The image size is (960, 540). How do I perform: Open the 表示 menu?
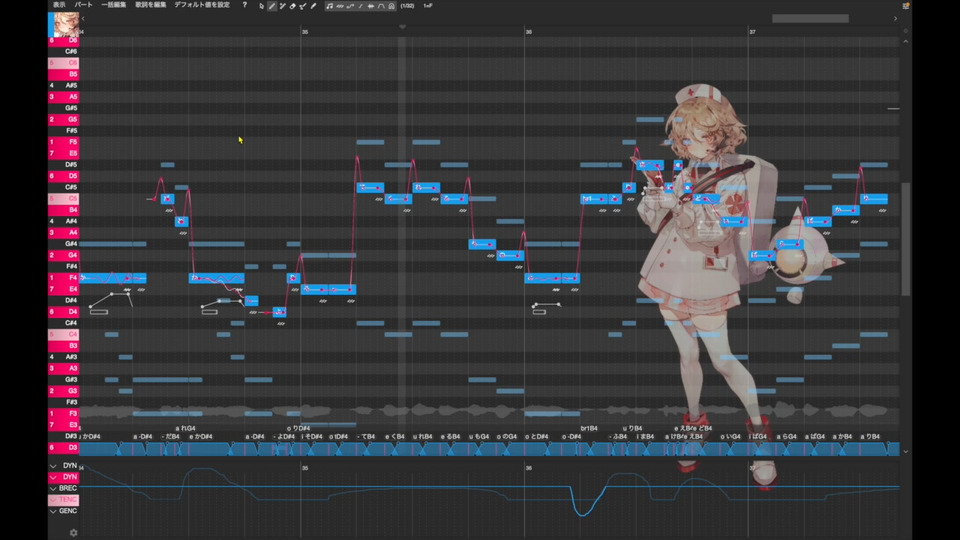click(59, 5)
